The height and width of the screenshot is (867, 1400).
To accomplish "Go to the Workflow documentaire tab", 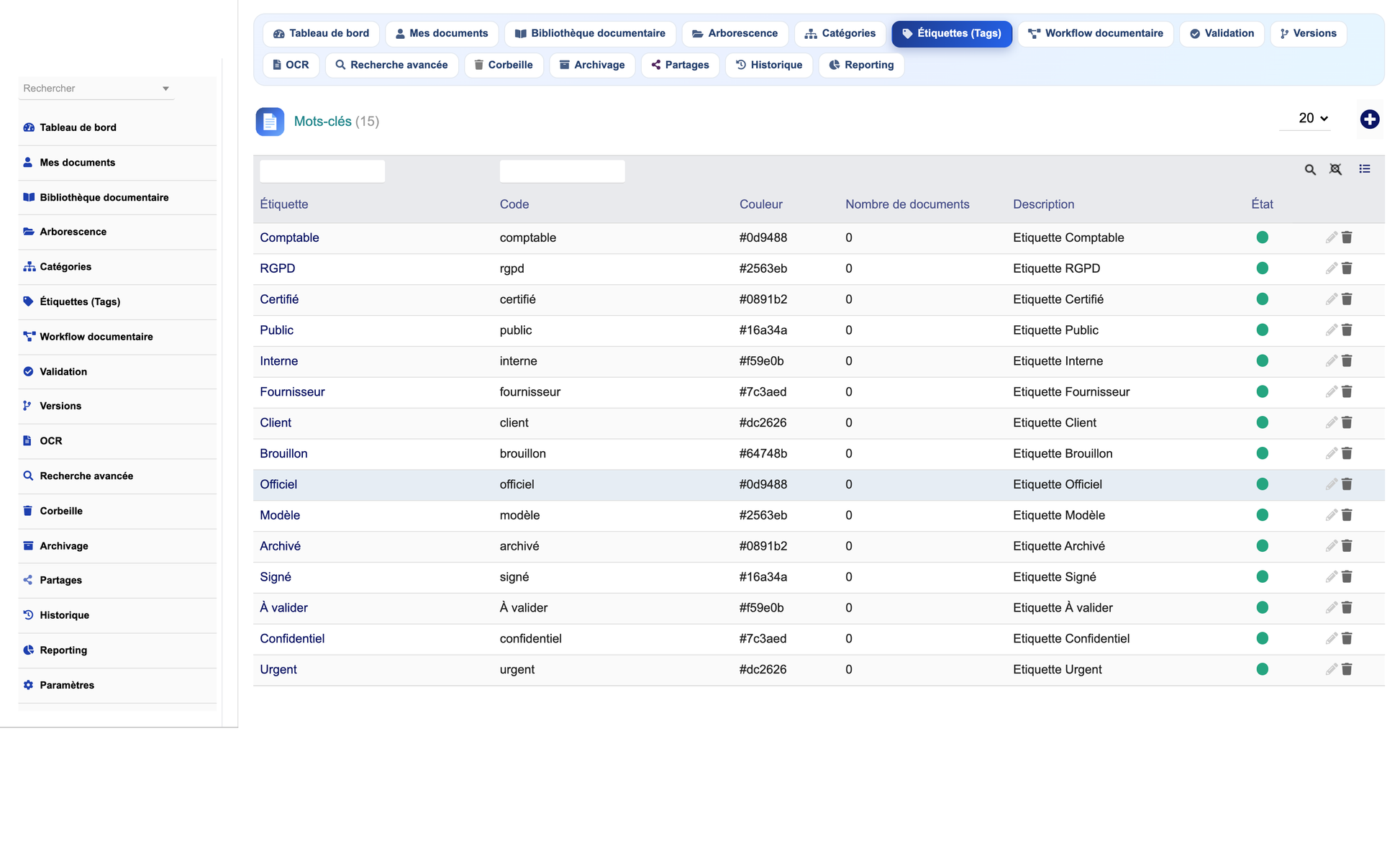I will [x=1095, y=34].
